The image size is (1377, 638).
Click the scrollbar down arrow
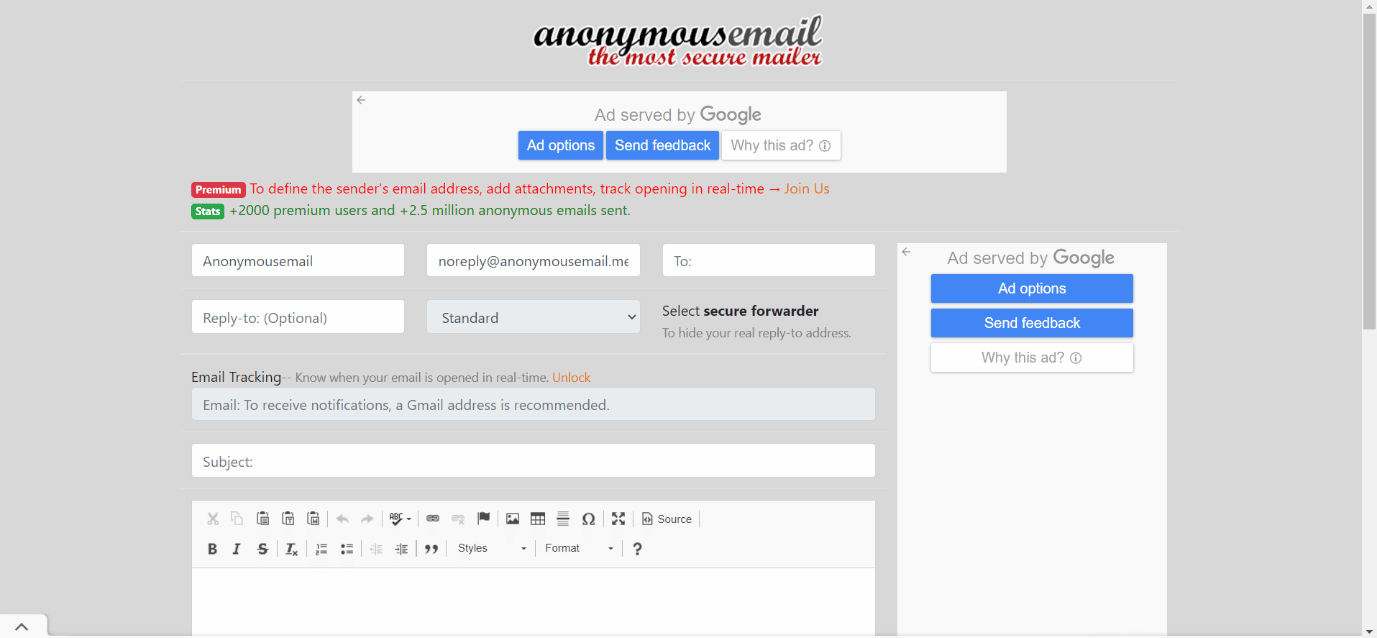[1369, 630]
